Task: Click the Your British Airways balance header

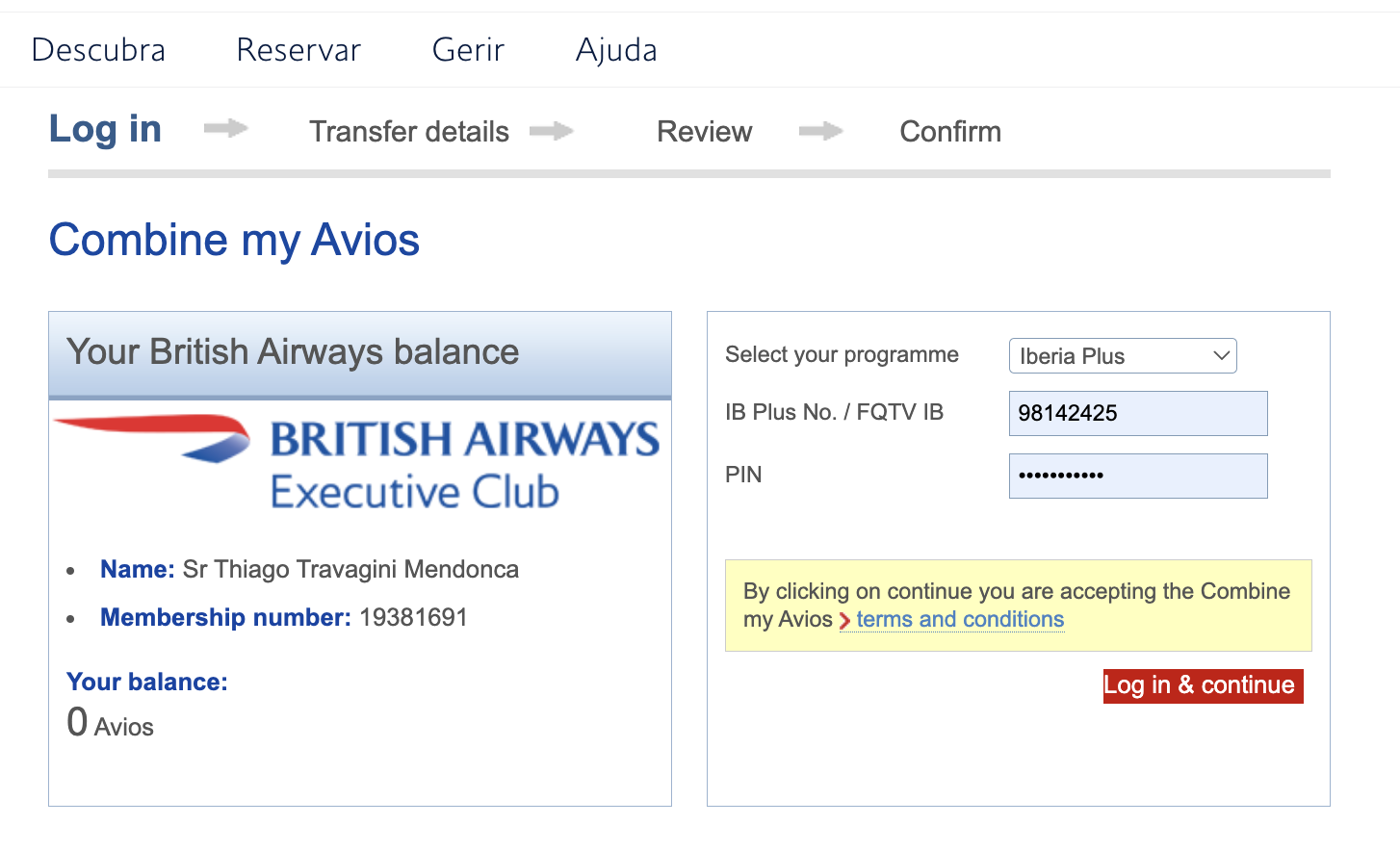Action: (x=293, y=352)
